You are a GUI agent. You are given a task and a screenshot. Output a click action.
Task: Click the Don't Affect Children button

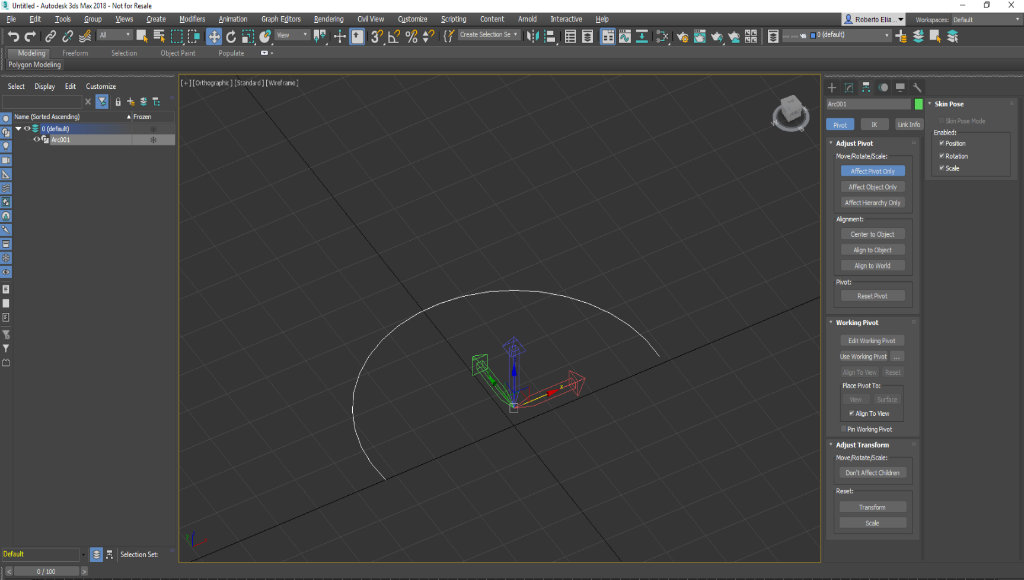[x=872, y=473]
